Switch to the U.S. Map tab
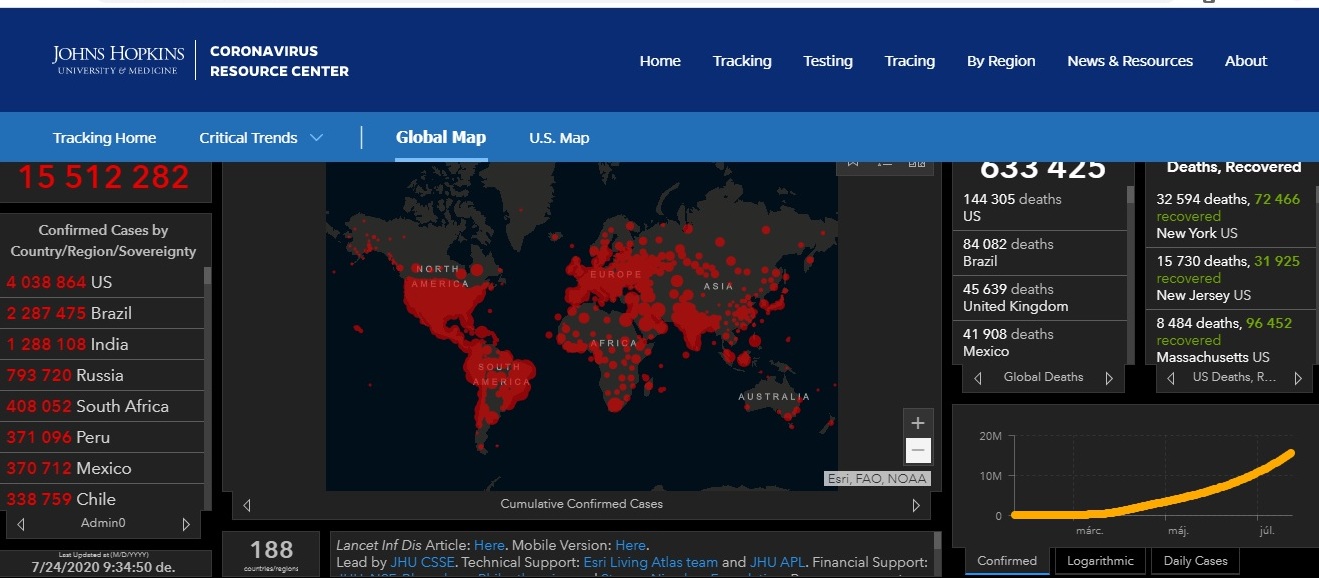 pos(559,138)
